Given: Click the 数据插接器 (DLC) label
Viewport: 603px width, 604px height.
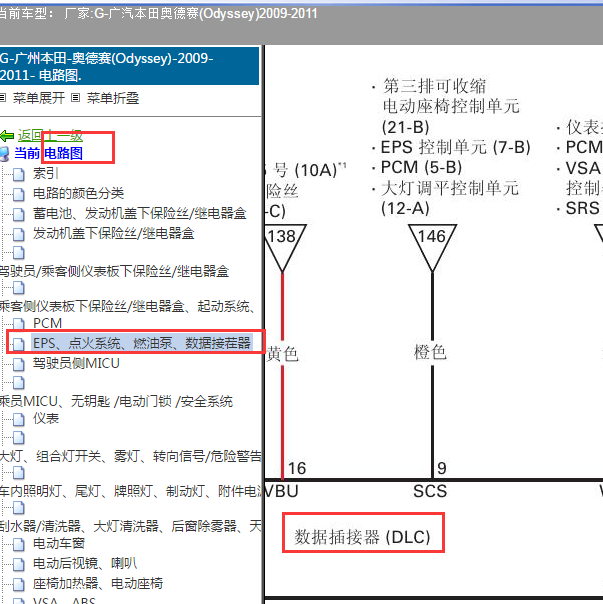Looking at the screenshot, I should tap(363, 537).
